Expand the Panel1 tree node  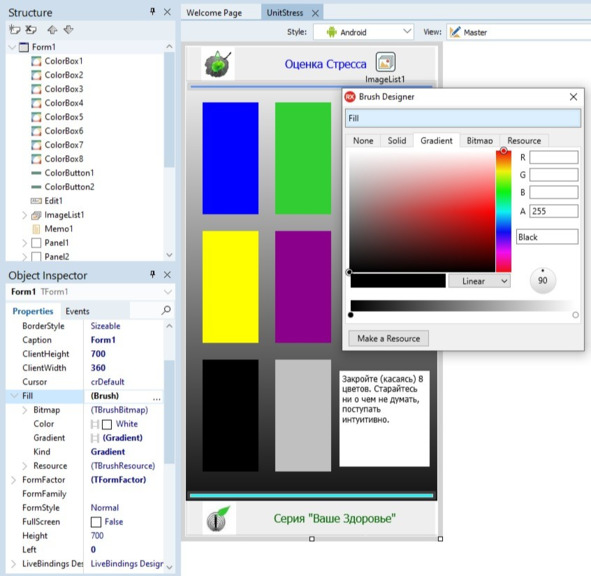24,243
